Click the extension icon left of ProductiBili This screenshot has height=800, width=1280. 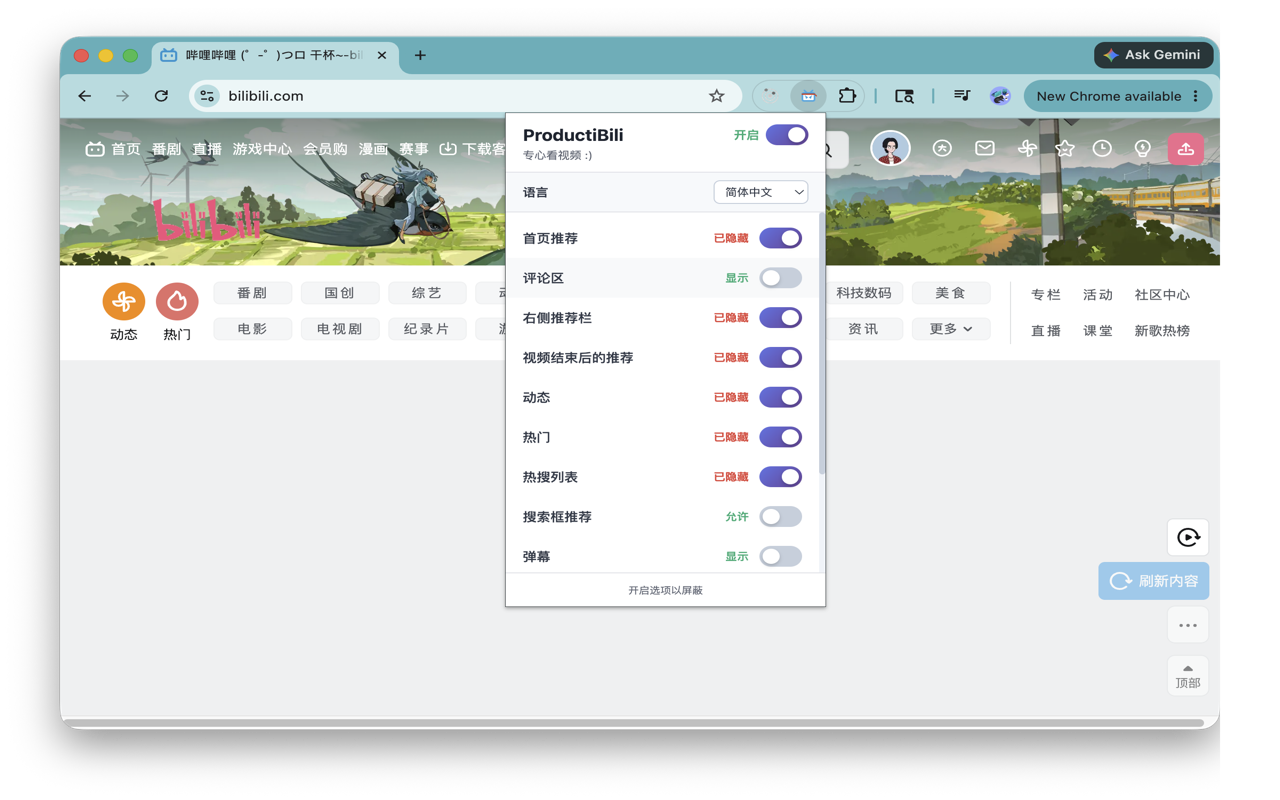[x=770, y=96]
